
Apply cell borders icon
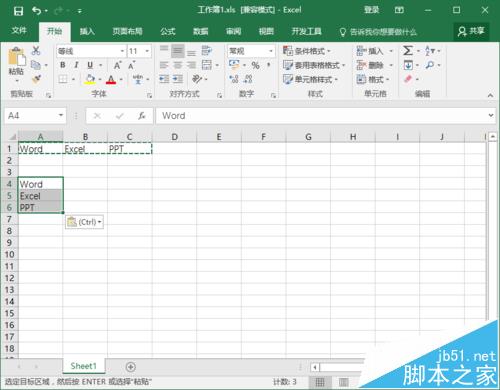pyautogui.click(x=63, y=79)
